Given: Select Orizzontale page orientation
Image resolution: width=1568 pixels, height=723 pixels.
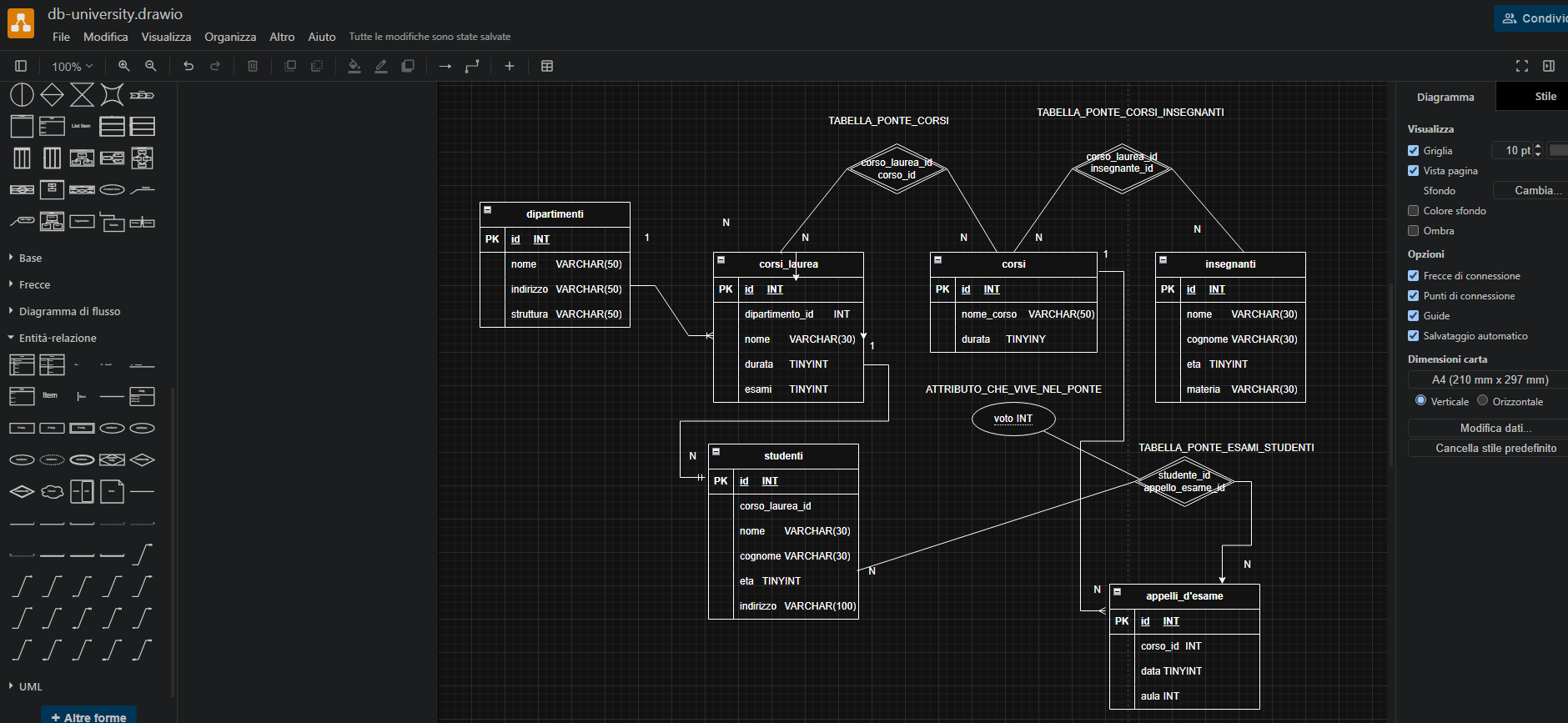Looking at the screenshot, I should (1482, 401).
